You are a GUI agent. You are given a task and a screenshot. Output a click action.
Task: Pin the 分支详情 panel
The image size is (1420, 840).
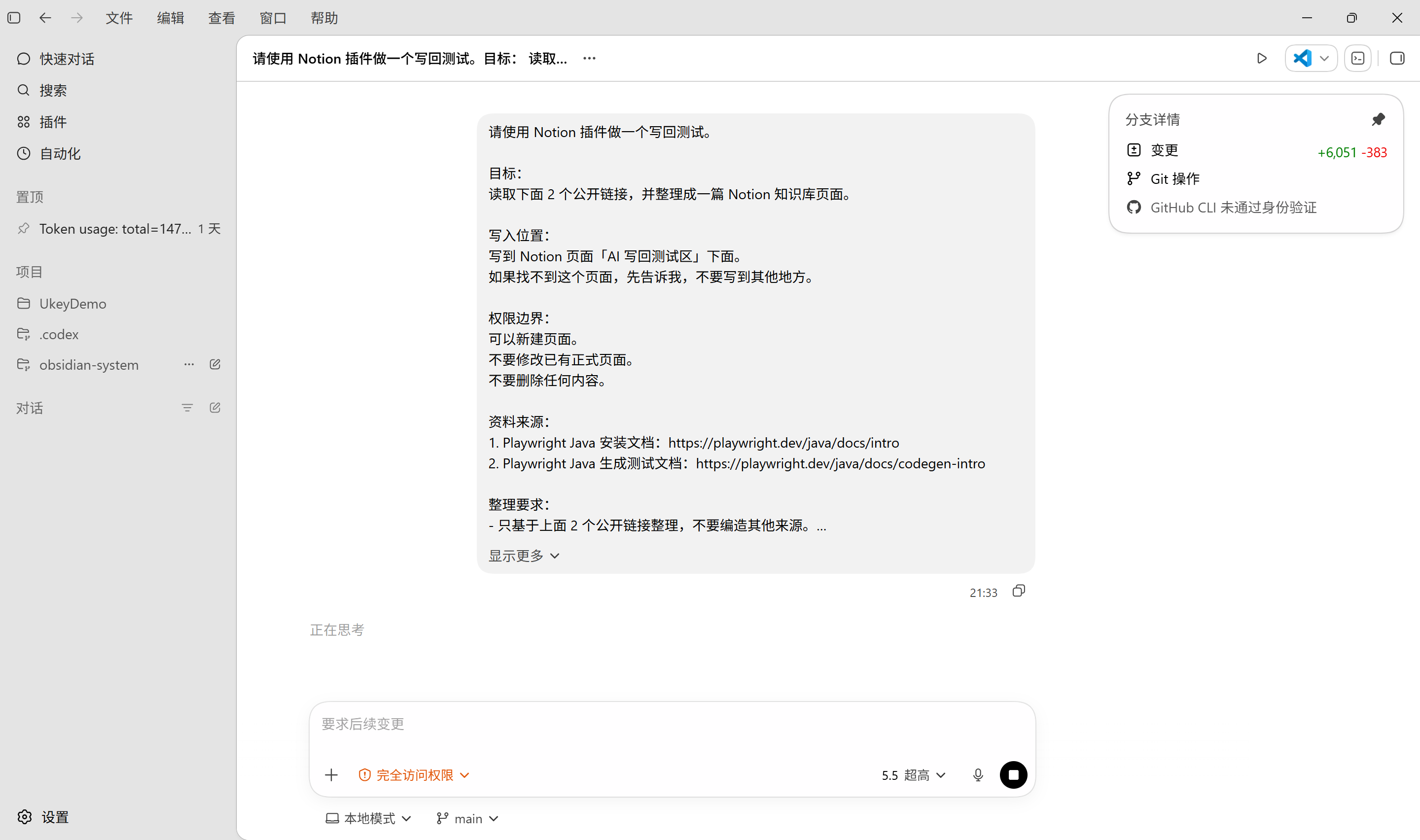click(x=1378, y=119)
